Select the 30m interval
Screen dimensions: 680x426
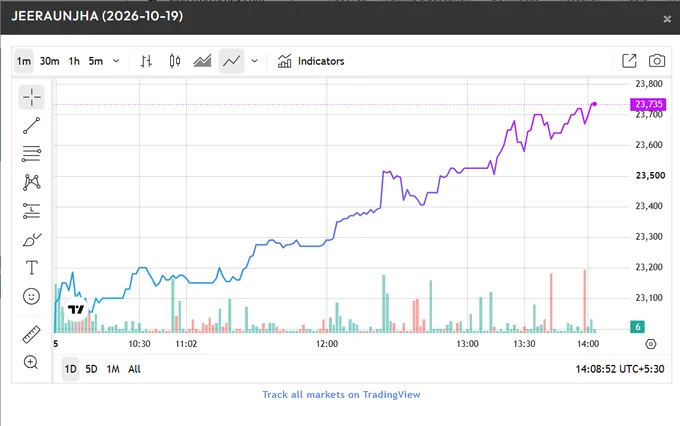tap(49, 61)
